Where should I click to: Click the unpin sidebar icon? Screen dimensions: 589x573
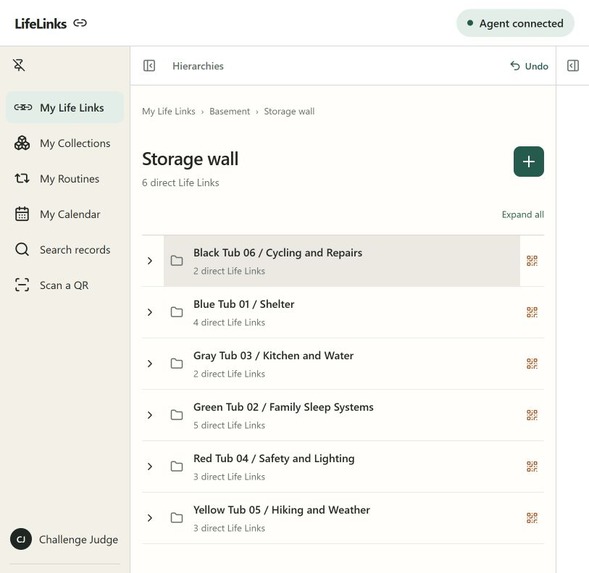(x=19, y=65)
